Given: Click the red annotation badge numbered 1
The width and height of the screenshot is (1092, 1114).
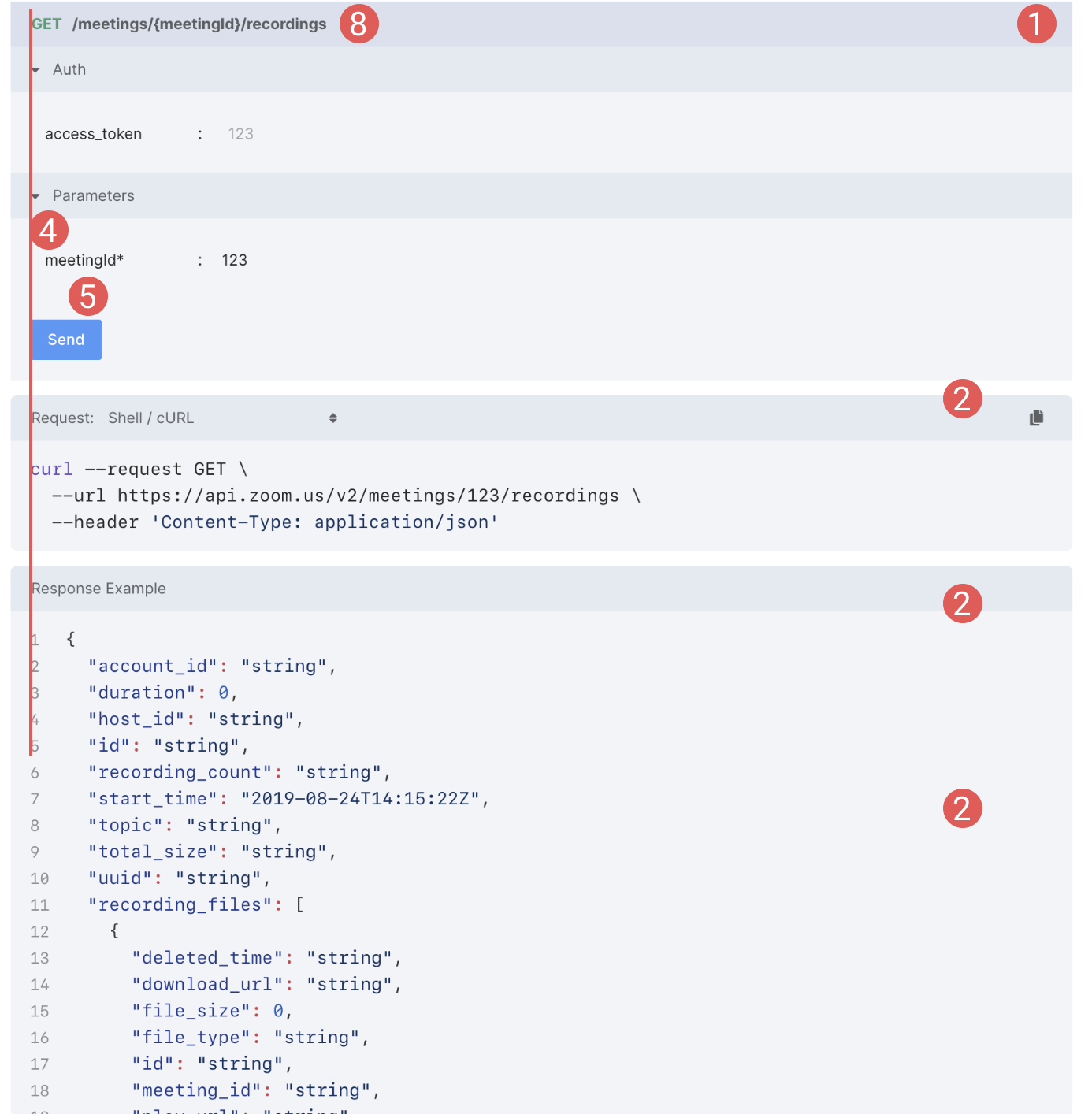Looking at the screenshot, I should (1036, 24).
